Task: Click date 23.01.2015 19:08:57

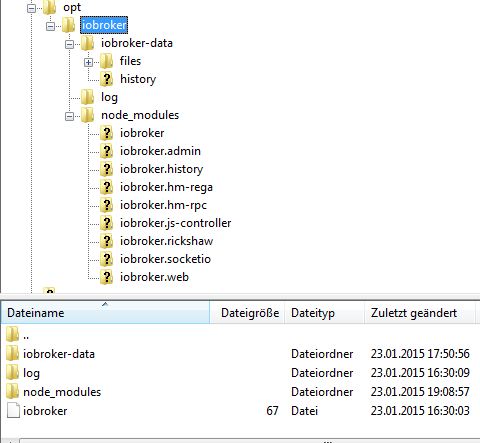Action: (420, 392)
